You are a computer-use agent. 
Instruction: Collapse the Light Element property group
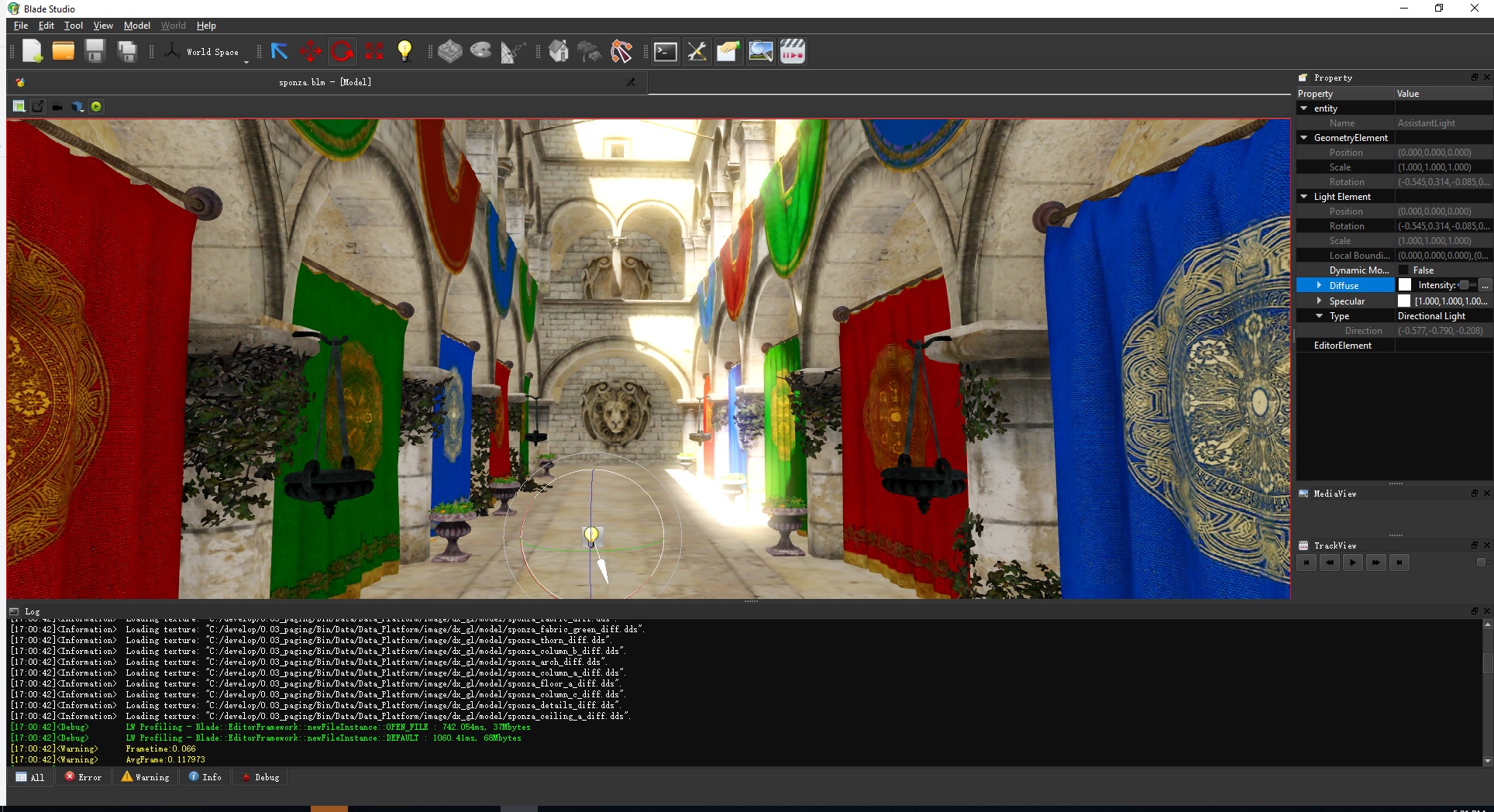[1304, 197]
